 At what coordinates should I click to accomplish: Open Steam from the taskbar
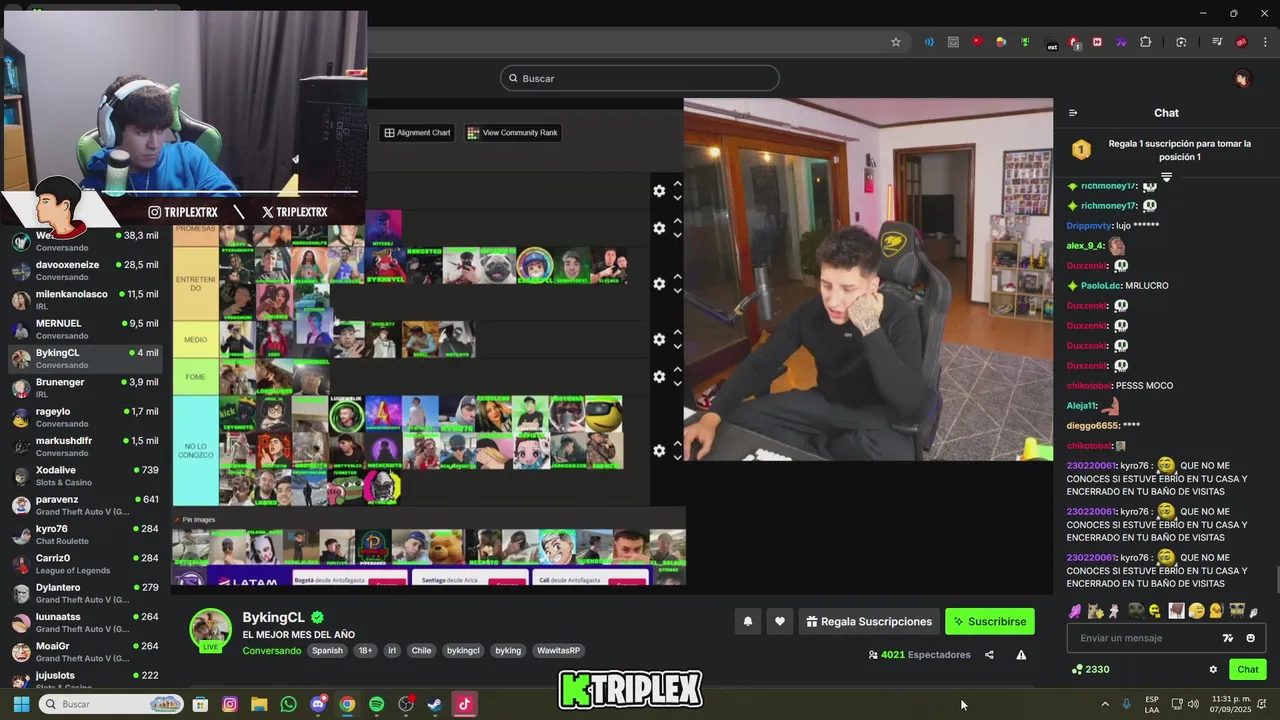point(435,704)
